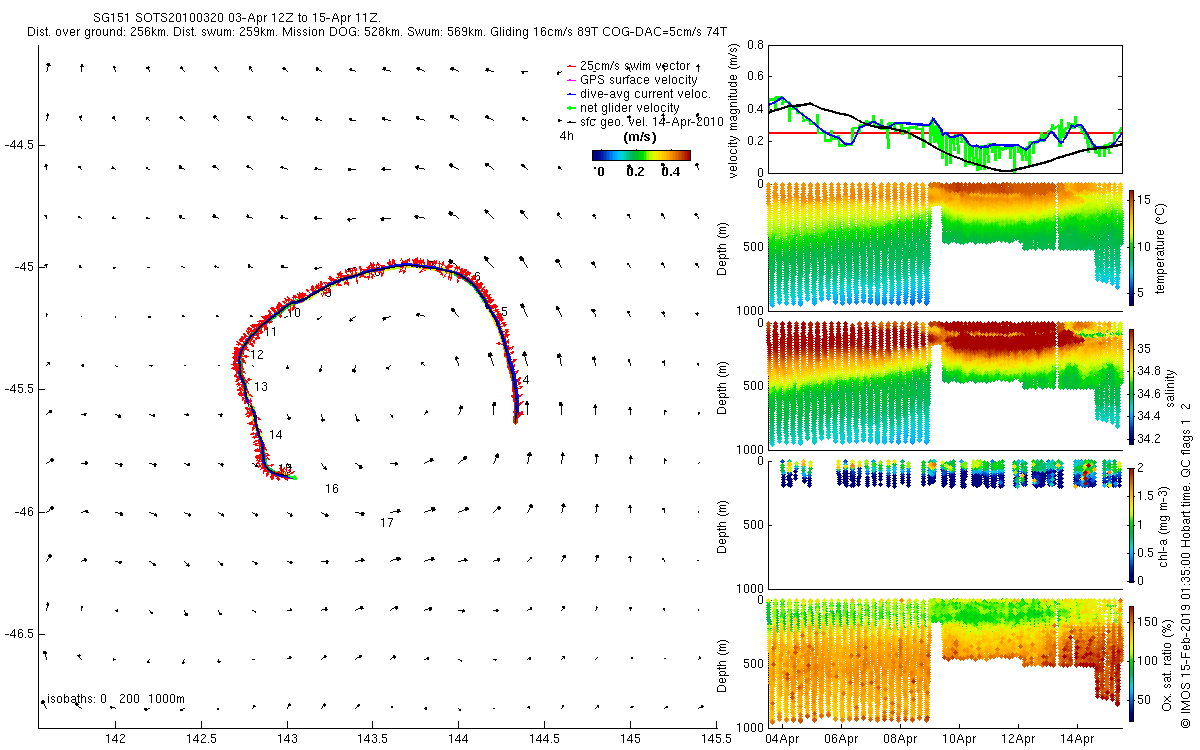Viewport: 1200px width, 750px height.
Task: Click the Ox. sat. ratio colorbar
Action: (x=1133, y=662)
